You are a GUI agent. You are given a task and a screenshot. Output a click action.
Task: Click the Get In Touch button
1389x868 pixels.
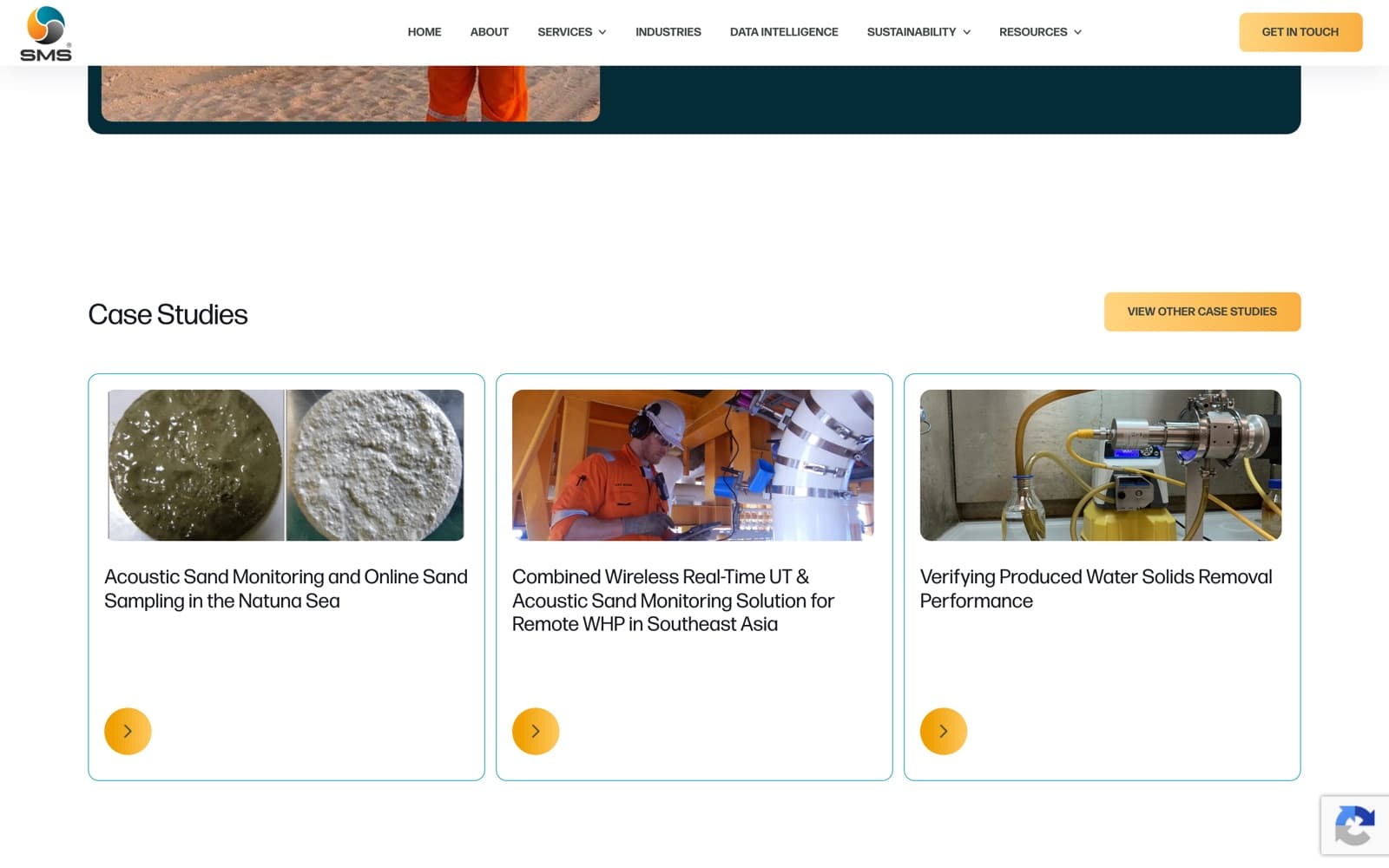coord(1300,32)
